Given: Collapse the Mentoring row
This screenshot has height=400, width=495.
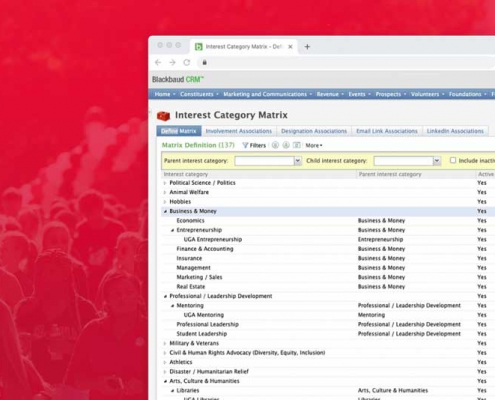Looking at the screenshot, I should pyautogui.click(x=172, y=306).
